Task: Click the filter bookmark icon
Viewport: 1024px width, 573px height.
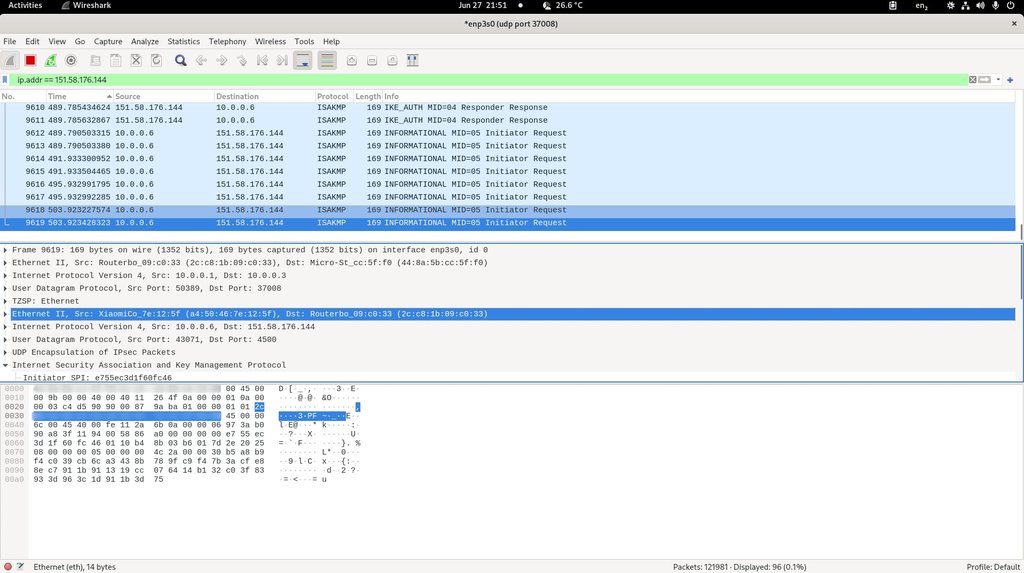Action: [7, 79]
